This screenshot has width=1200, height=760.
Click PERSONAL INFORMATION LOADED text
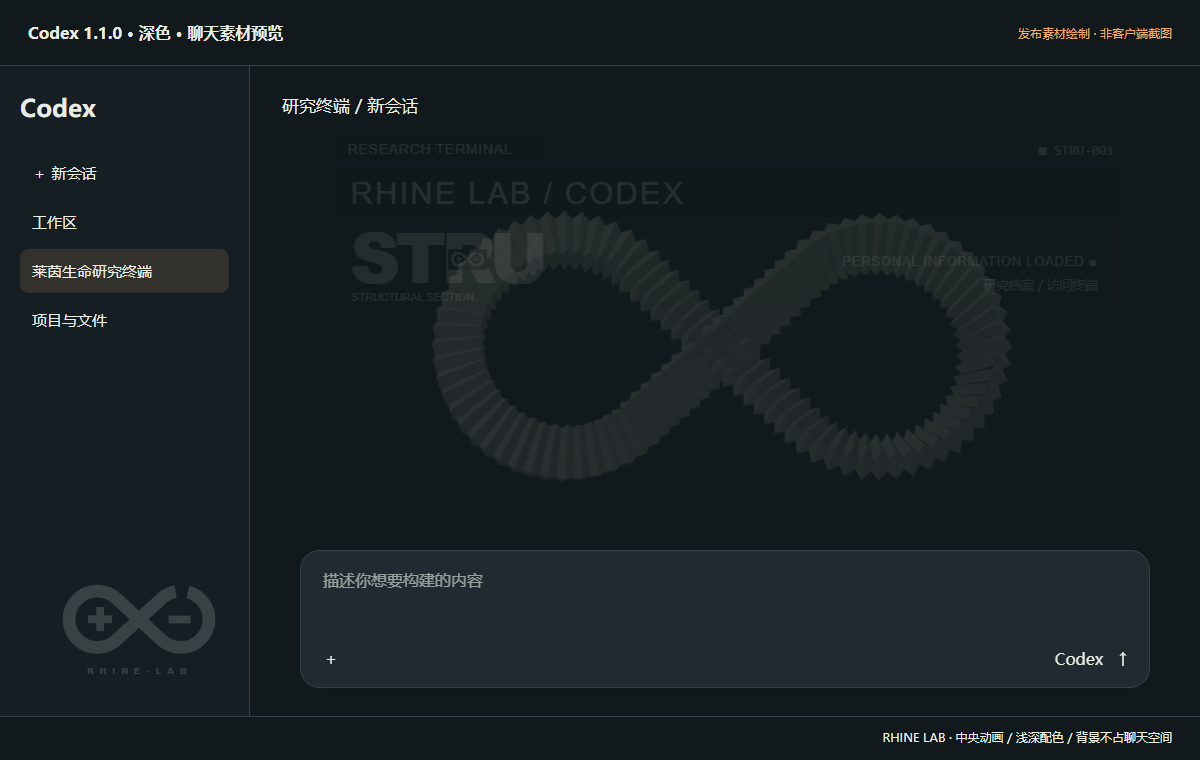click(x=969, y=261)
